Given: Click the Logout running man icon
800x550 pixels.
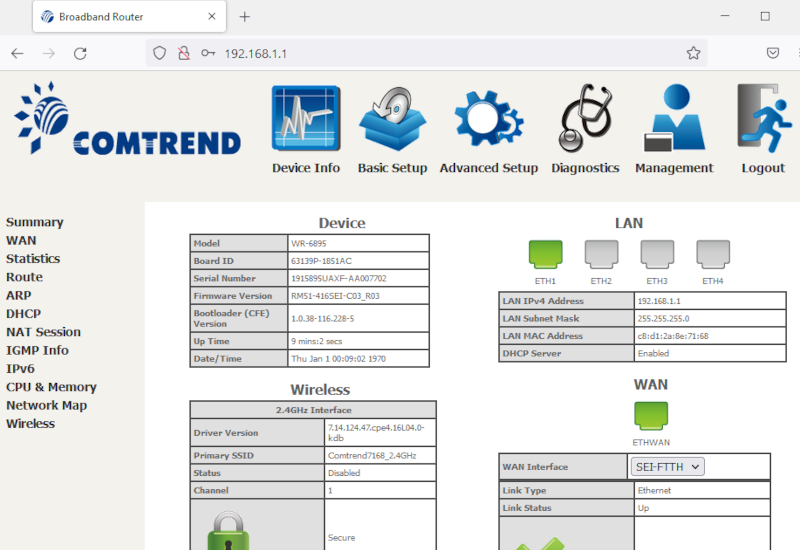Looking at the screenshot, I should click(x=763, y=119).
